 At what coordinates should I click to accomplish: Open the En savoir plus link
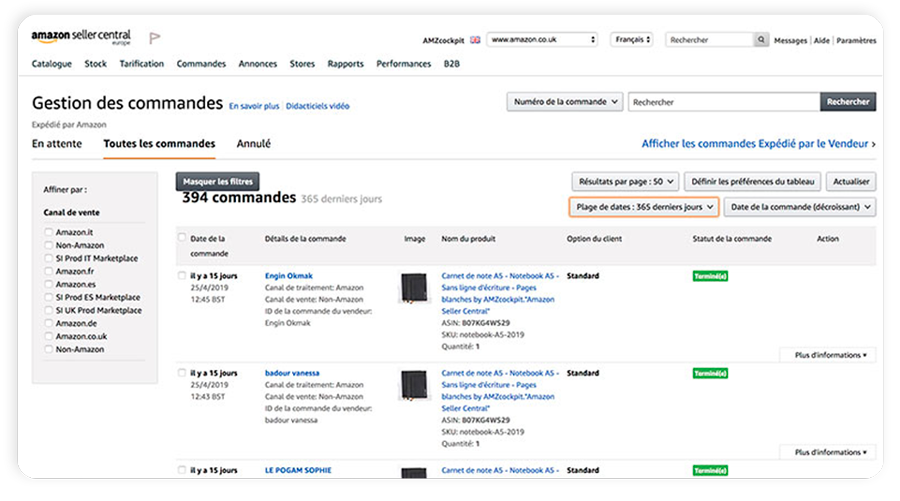pos(254,106)
